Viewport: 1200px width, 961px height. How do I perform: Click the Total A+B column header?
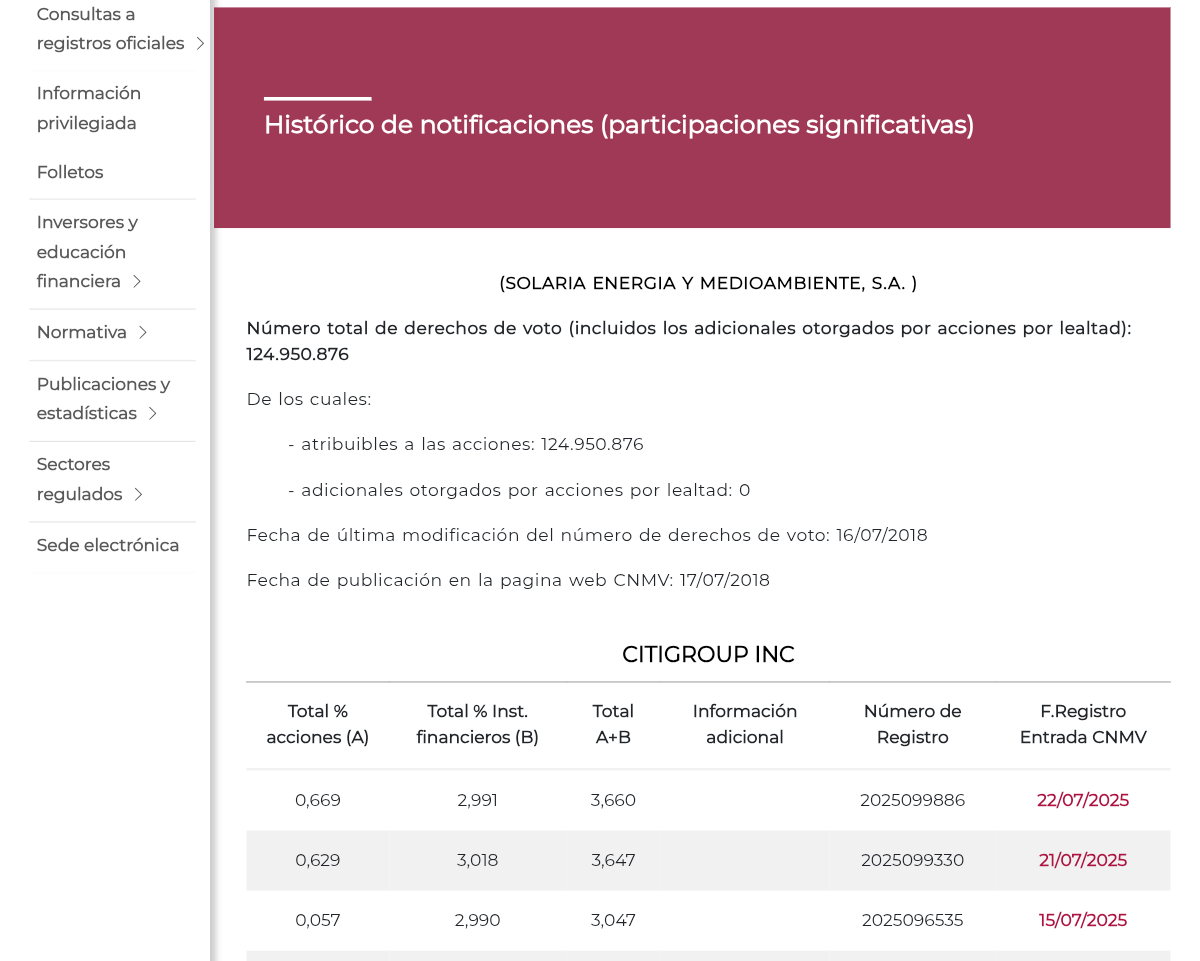point(613,724)
